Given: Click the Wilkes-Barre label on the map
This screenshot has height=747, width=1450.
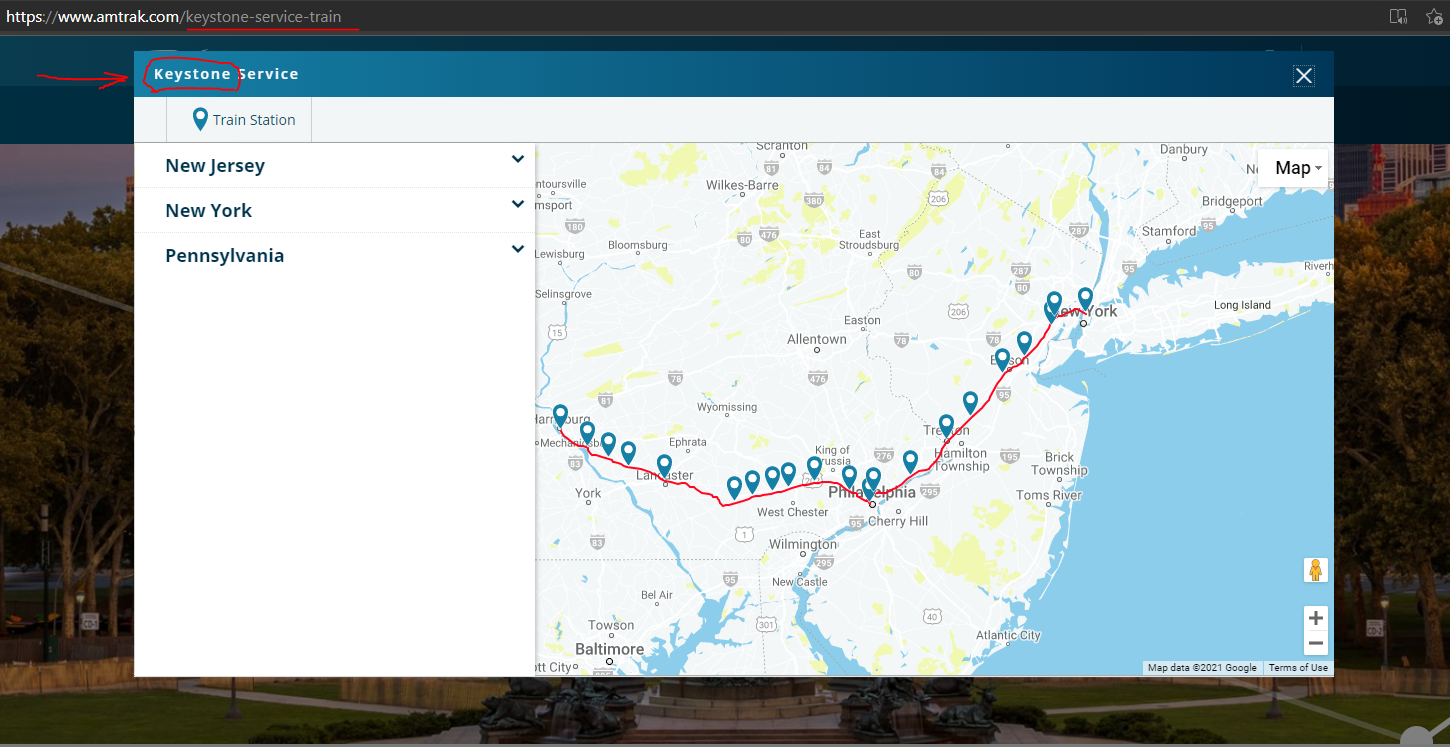Looking at the screenshot, I should coord(742,185).
